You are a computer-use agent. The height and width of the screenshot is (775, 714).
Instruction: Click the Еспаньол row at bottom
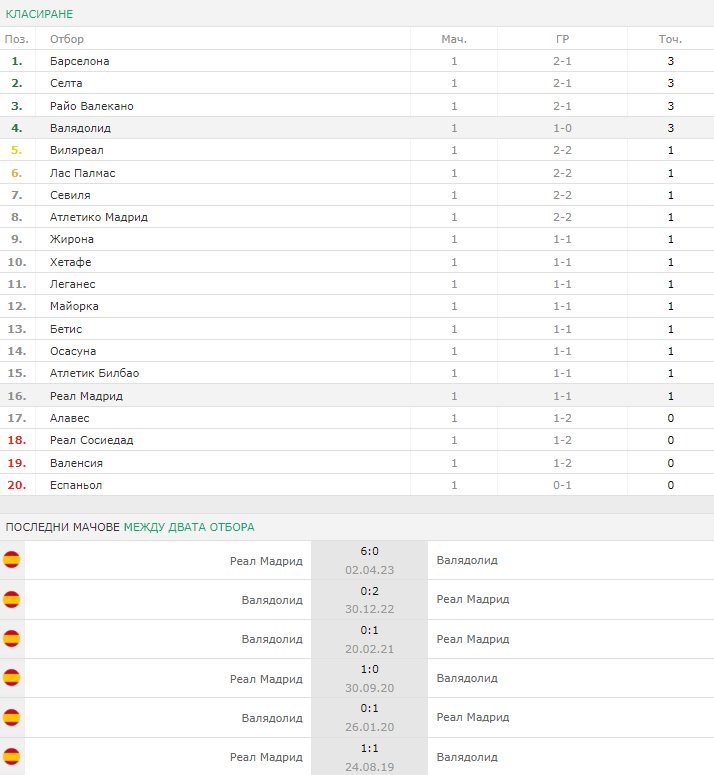(x=357, y=485)
